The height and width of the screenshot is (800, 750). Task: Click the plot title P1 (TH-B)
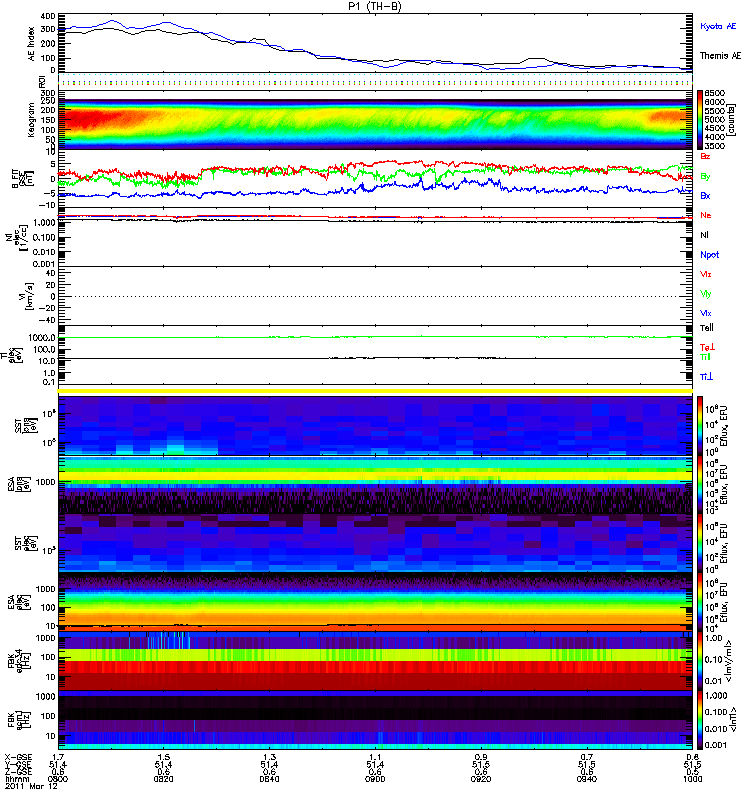[x=375, y=6]
